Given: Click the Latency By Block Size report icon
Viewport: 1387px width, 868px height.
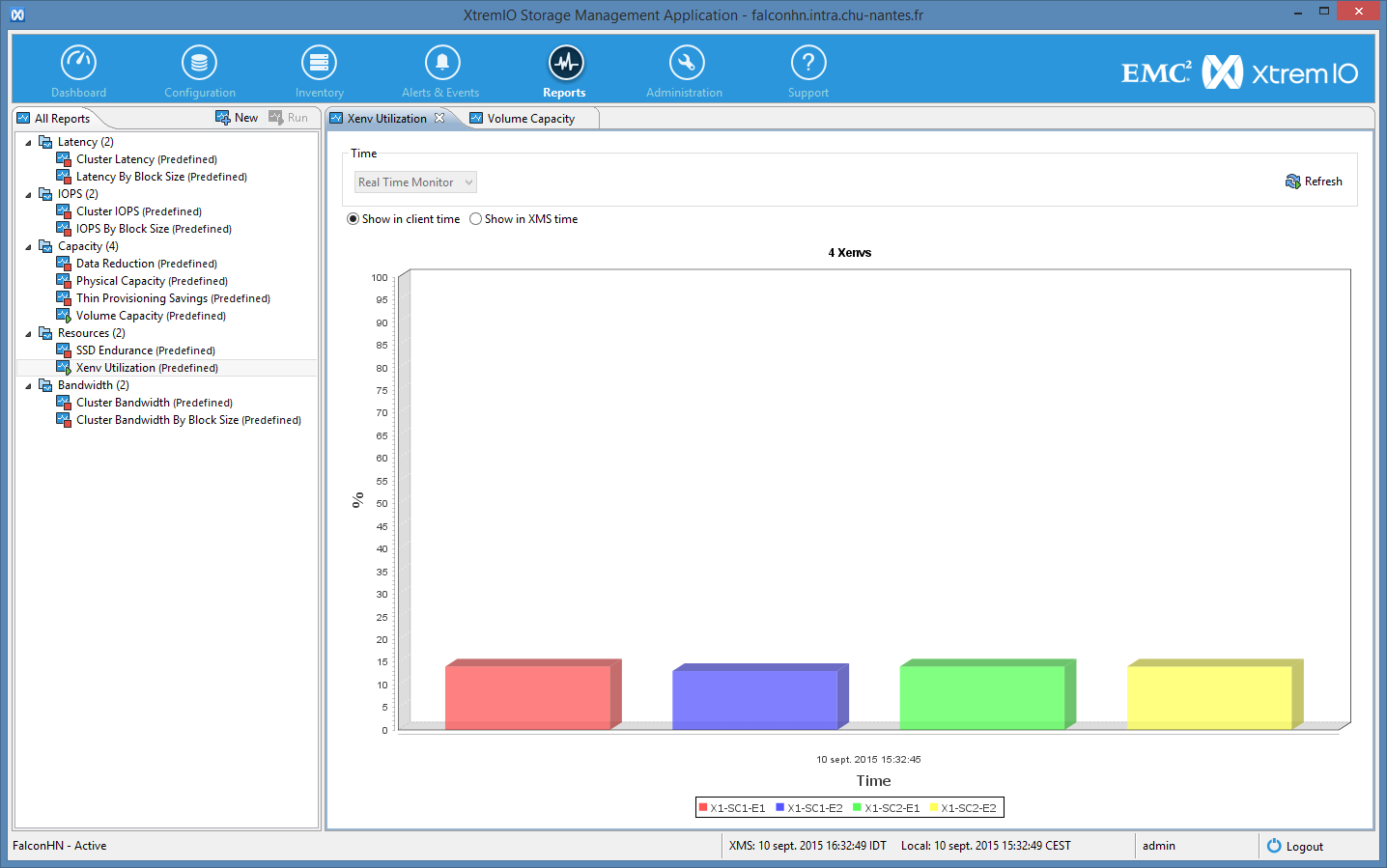Looking at the screenshot, I should coord(64,177).
